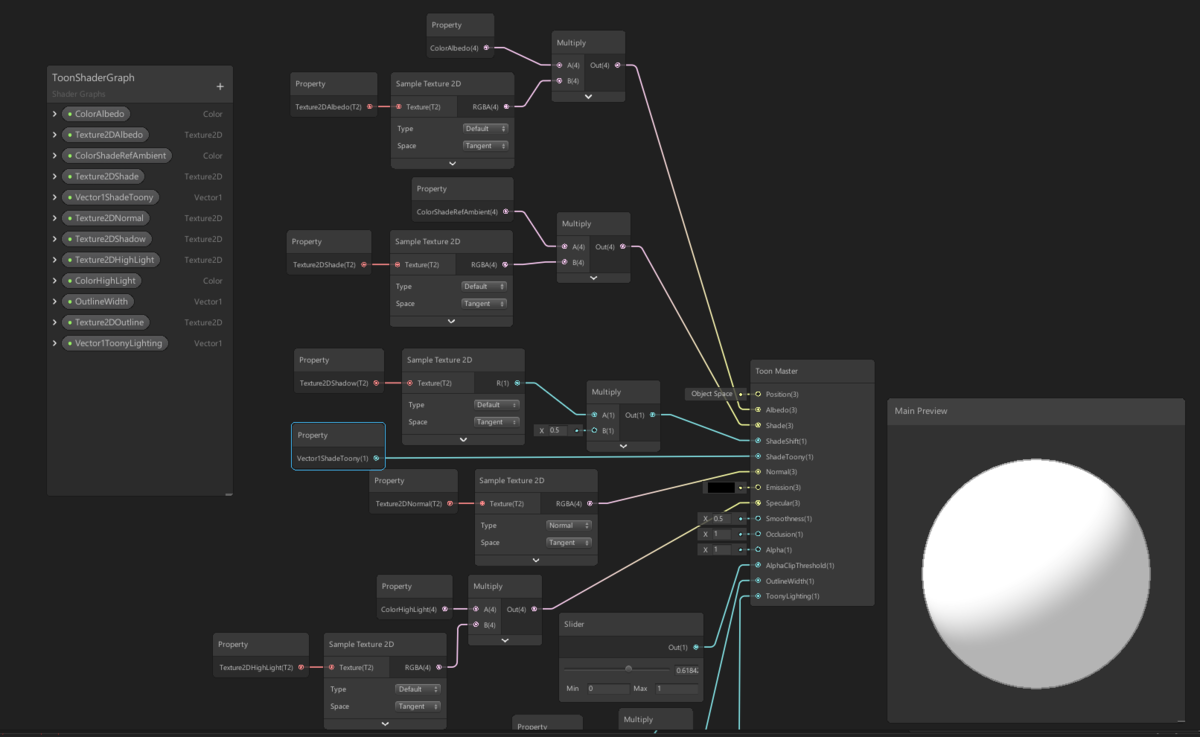
Task: Select the Toon Master node header
Action: pos(812,371)
